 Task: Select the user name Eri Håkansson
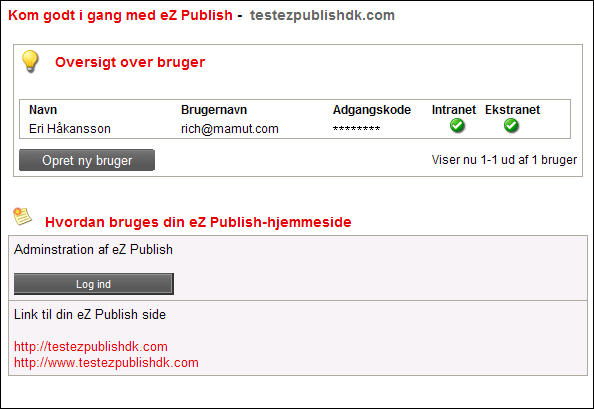pyautogui.click(x=70, y=129)
